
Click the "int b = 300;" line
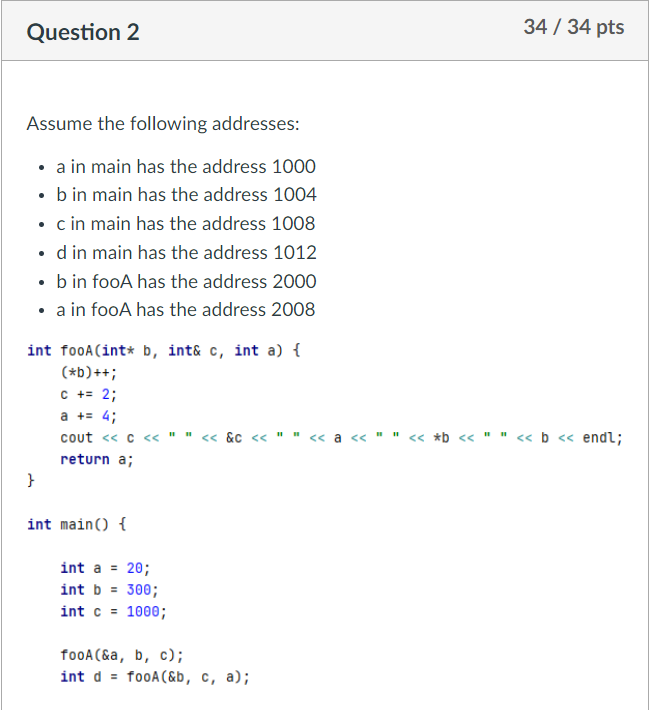[x=109, y=590]
